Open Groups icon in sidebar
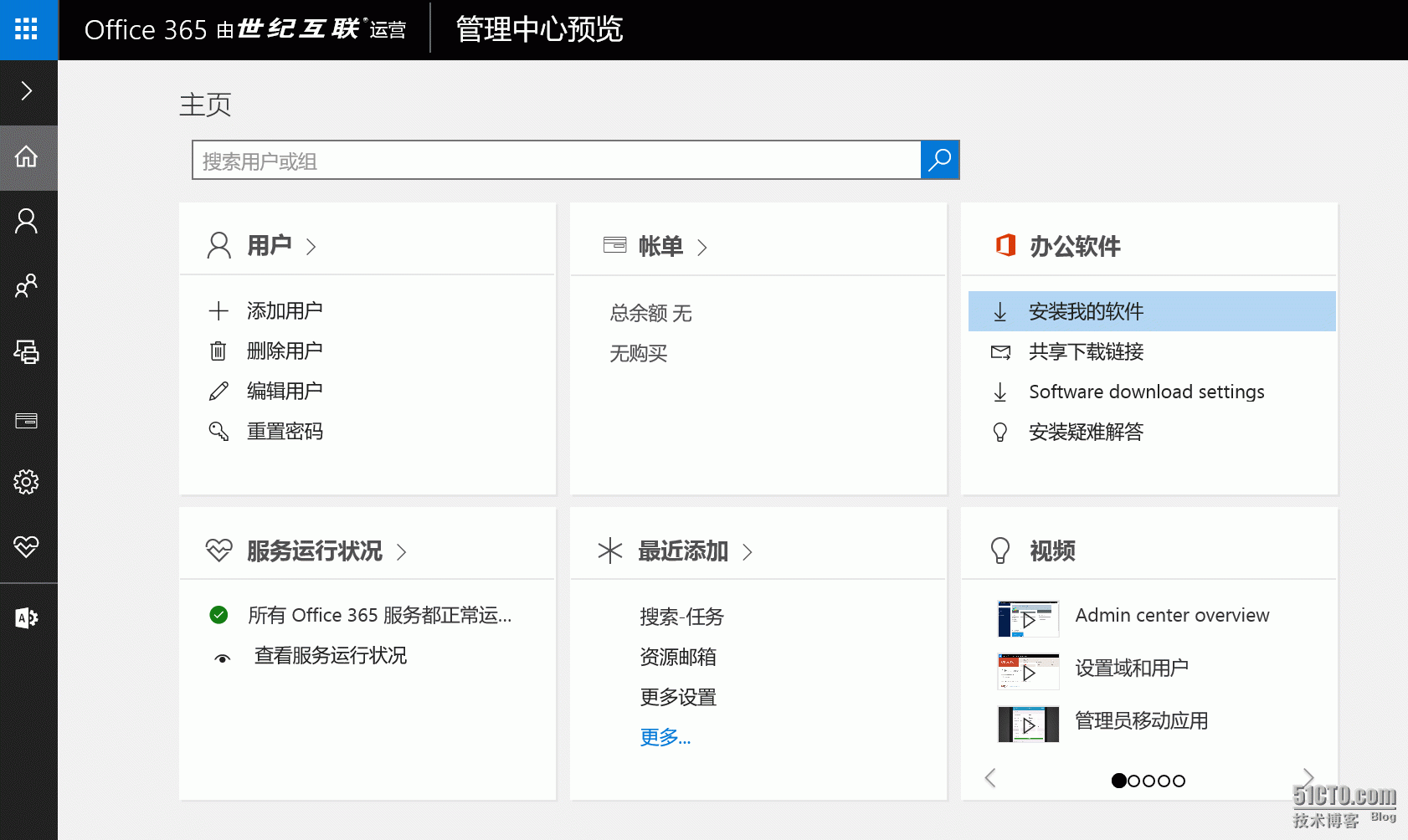Viewport: 1408px width, 840px height. (26, 286)
